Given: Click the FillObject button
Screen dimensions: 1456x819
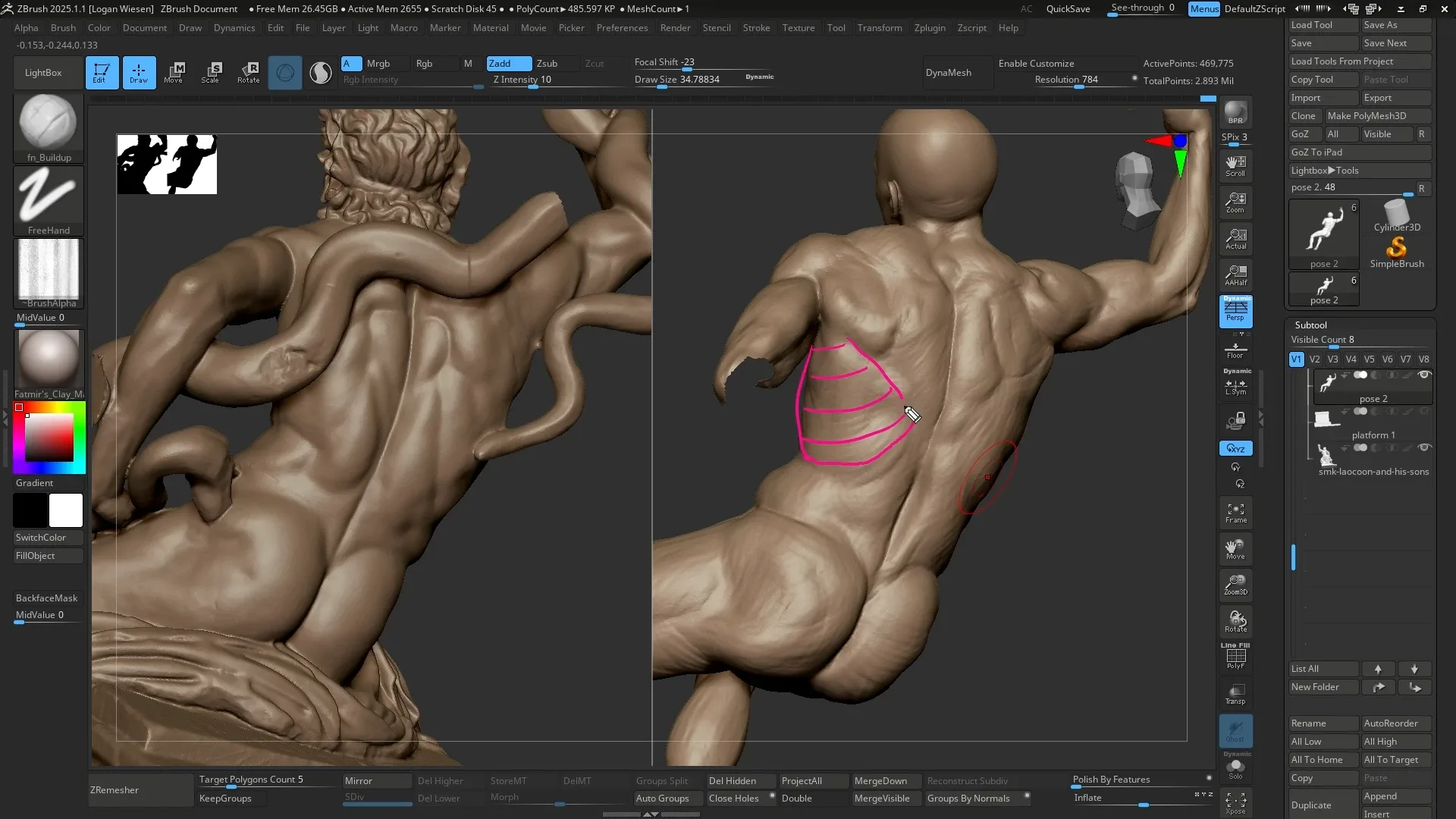Looking at the screenshot, I should pos(48,556).
